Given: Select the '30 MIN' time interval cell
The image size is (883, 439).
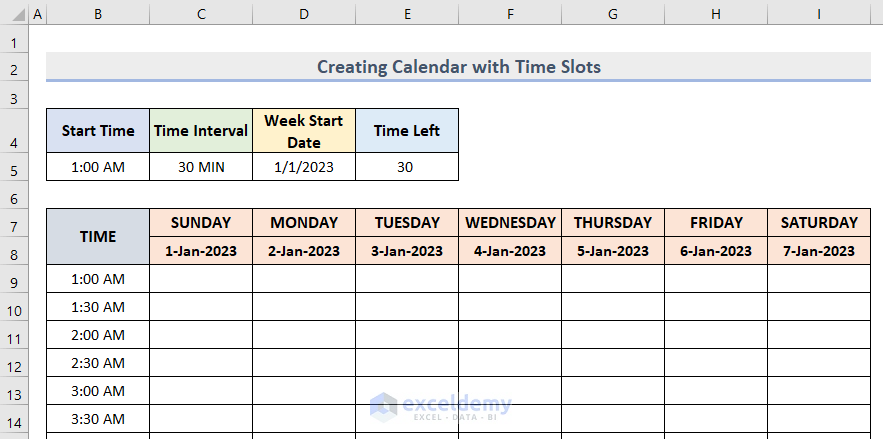Looking at the screenshot, I should tap(201, 167).
